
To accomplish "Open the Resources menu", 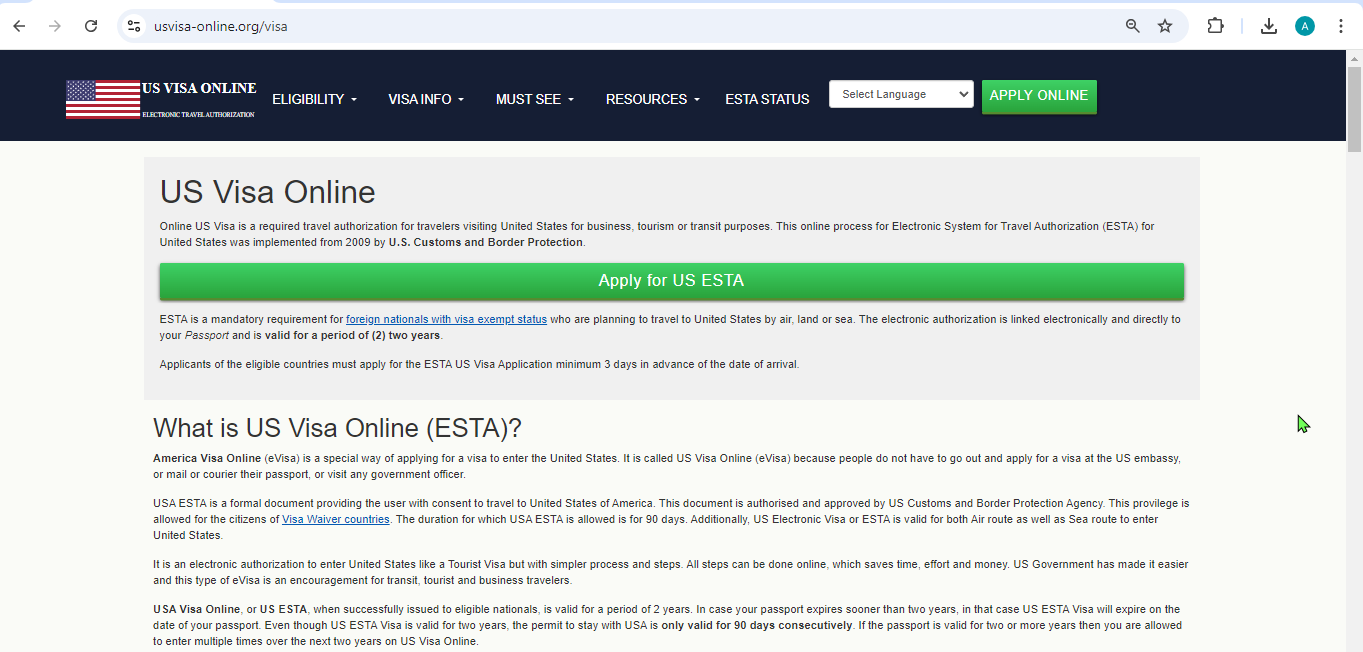I will (653, 99).
